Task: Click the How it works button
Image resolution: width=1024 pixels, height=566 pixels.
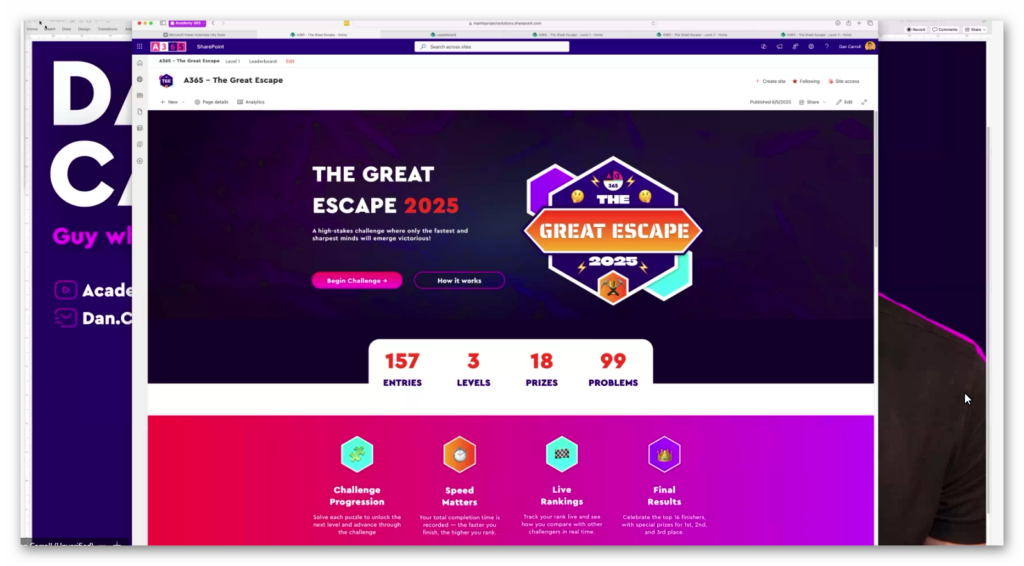Action: click(459, 281)
